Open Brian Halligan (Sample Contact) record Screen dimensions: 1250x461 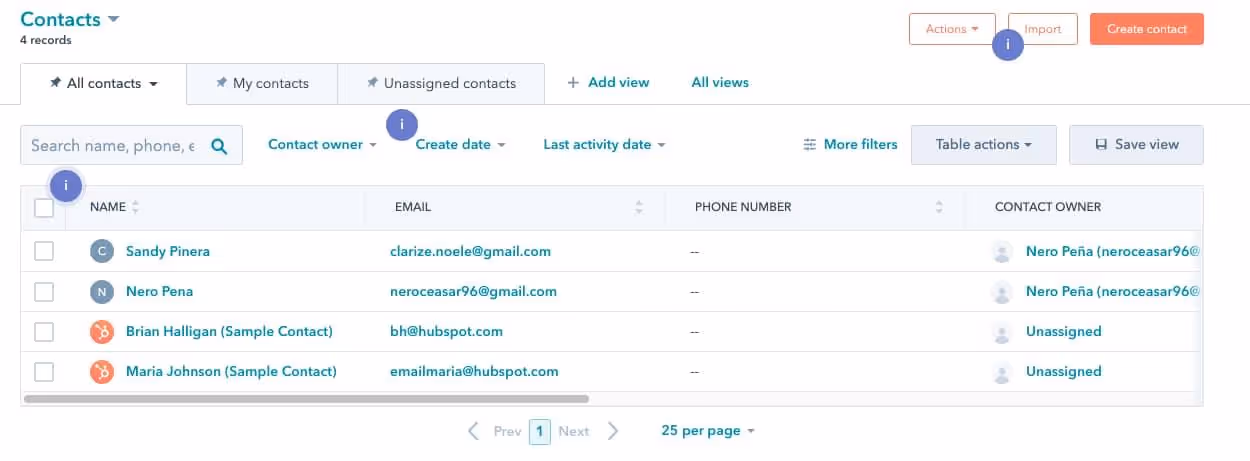(229, 331)
